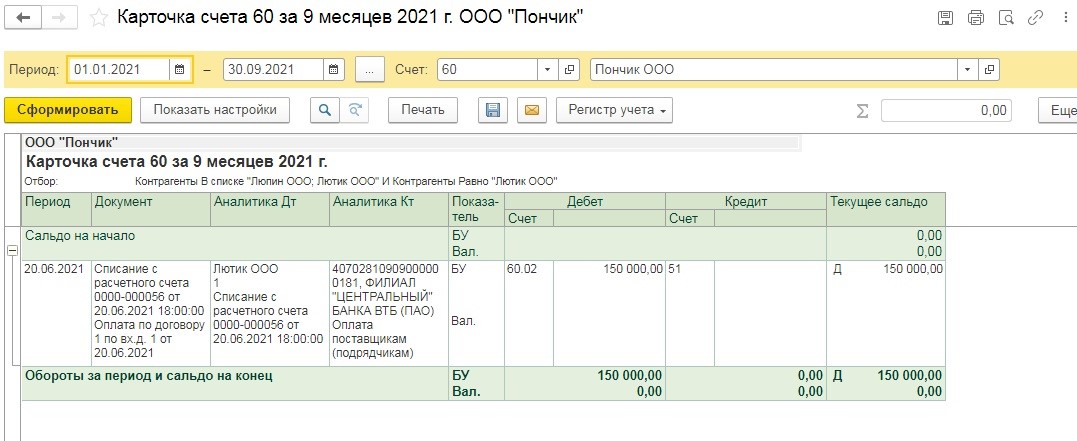
Task: Click the Печать button
Action: tap(422, 110)
